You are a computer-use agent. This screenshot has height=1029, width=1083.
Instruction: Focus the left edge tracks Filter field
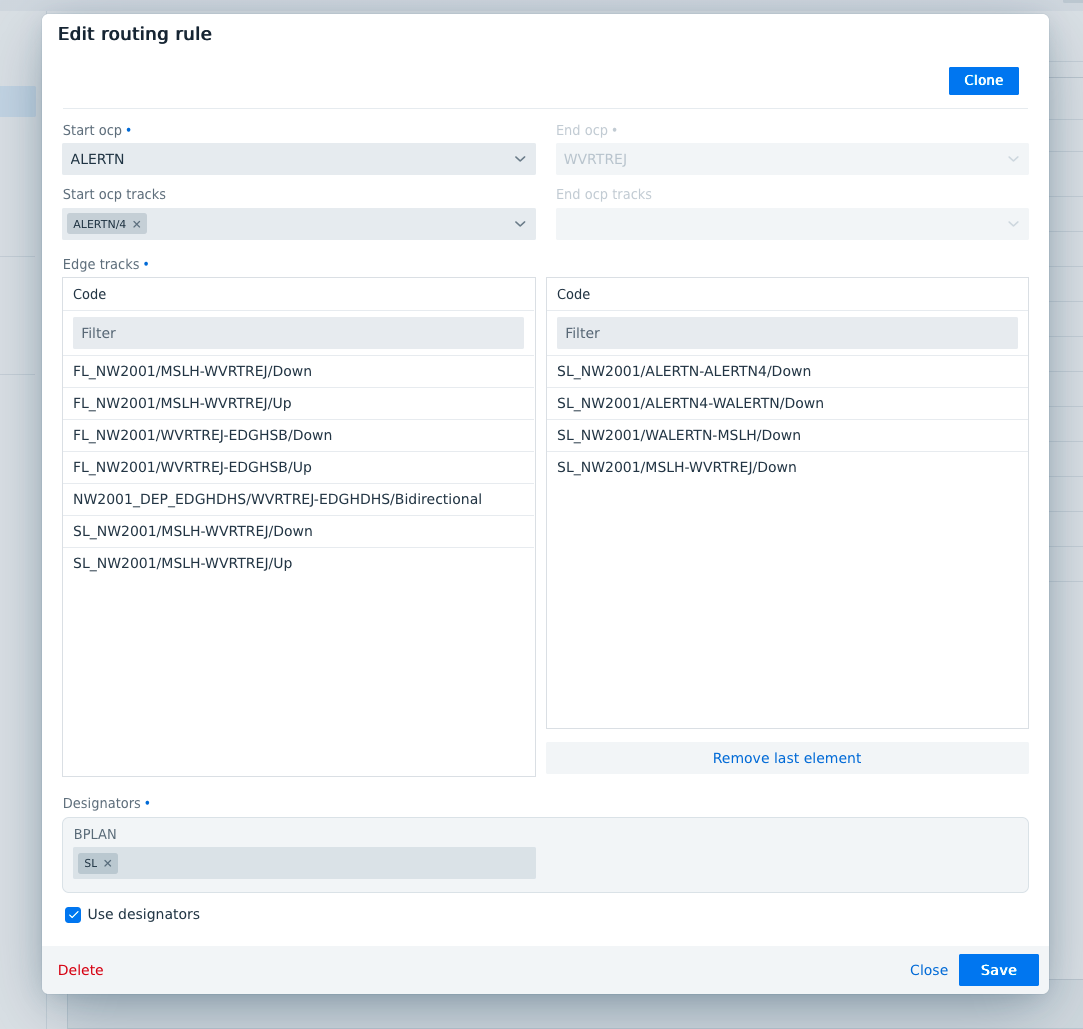click(x=298, y=333)
